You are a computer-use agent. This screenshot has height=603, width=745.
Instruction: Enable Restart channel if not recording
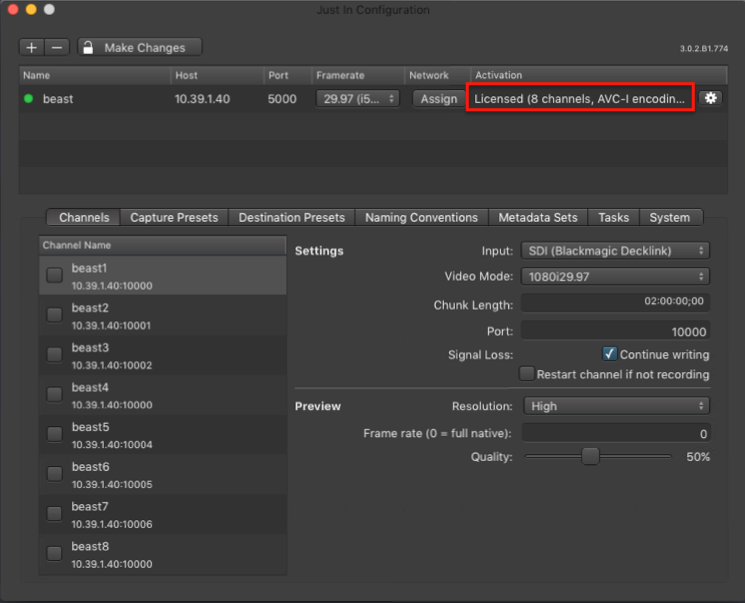point(526,373)
